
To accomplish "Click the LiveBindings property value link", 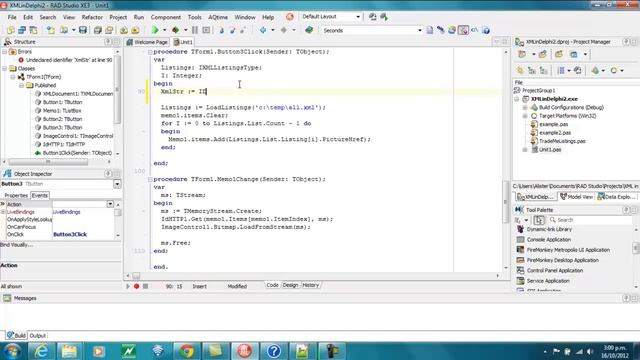I will (x=67, y=212).
